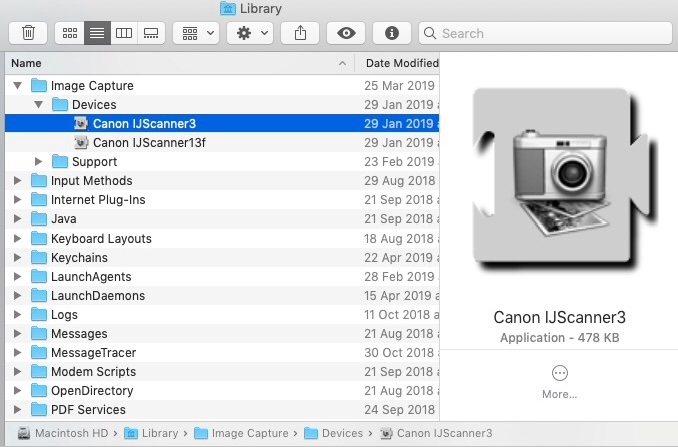Select the Modem Scripts folder name
This screenshot has height=447, width=678.
93,372
